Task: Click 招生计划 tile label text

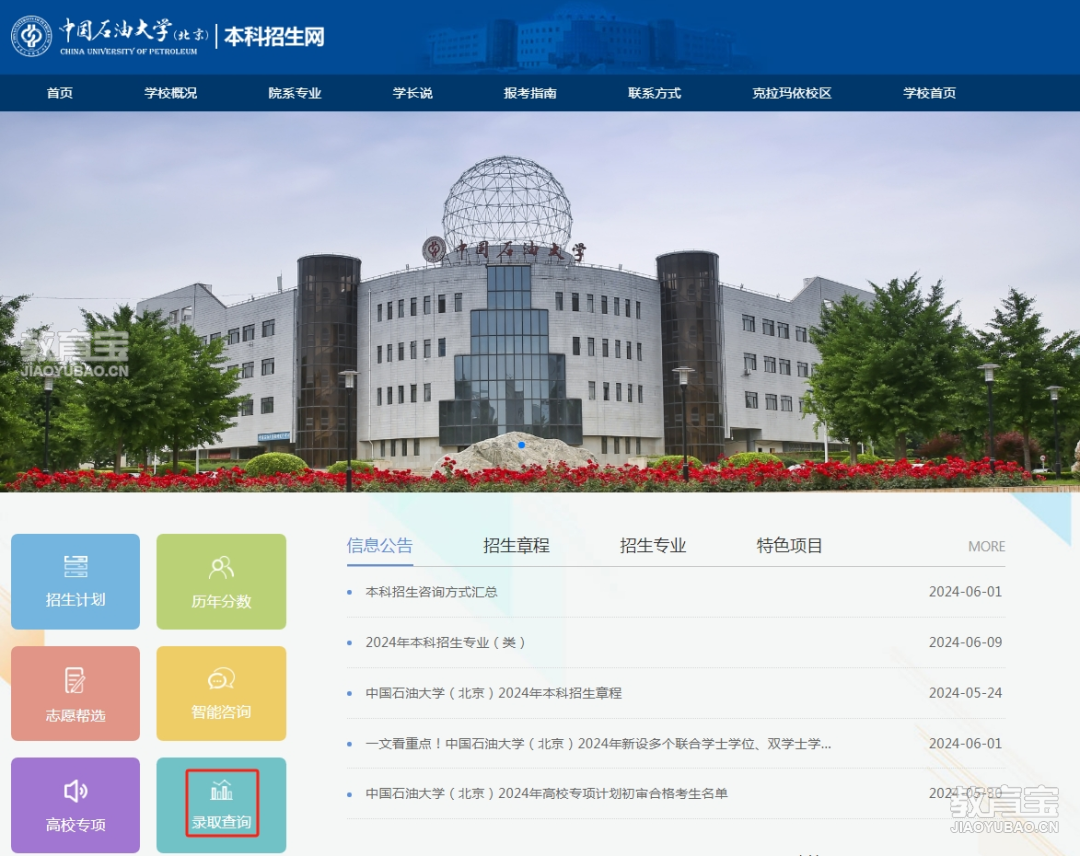Action: [x=75, y=599]
